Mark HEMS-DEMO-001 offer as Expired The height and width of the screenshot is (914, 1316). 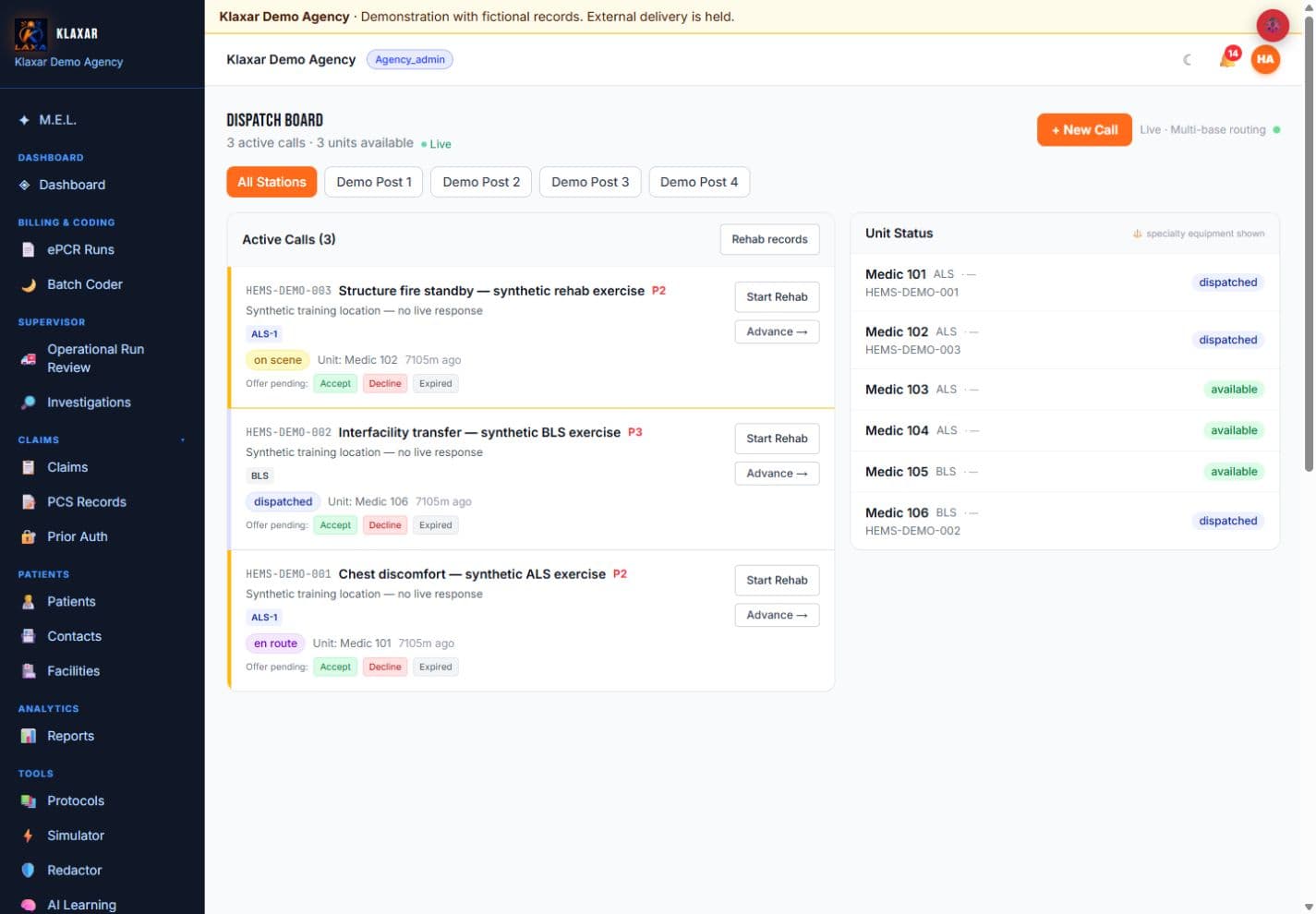[436, 667]
